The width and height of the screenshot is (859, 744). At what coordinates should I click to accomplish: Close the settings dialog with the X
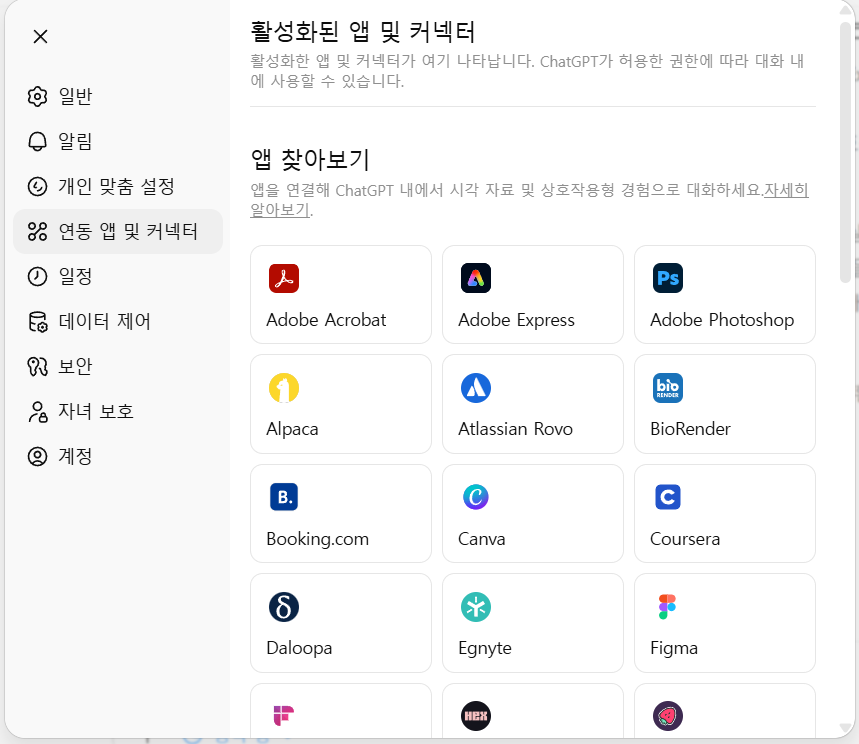(x=41, y=37)
